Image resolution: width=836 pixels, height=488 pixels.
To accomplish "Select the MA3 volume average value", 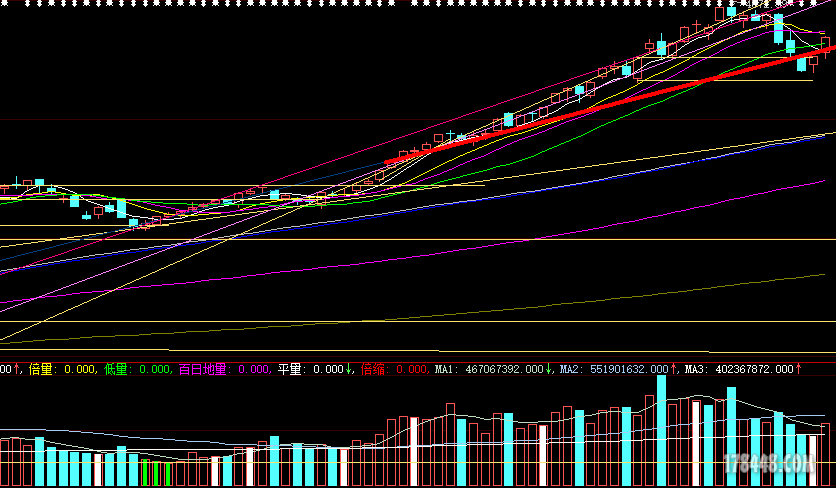I will 739,370.
